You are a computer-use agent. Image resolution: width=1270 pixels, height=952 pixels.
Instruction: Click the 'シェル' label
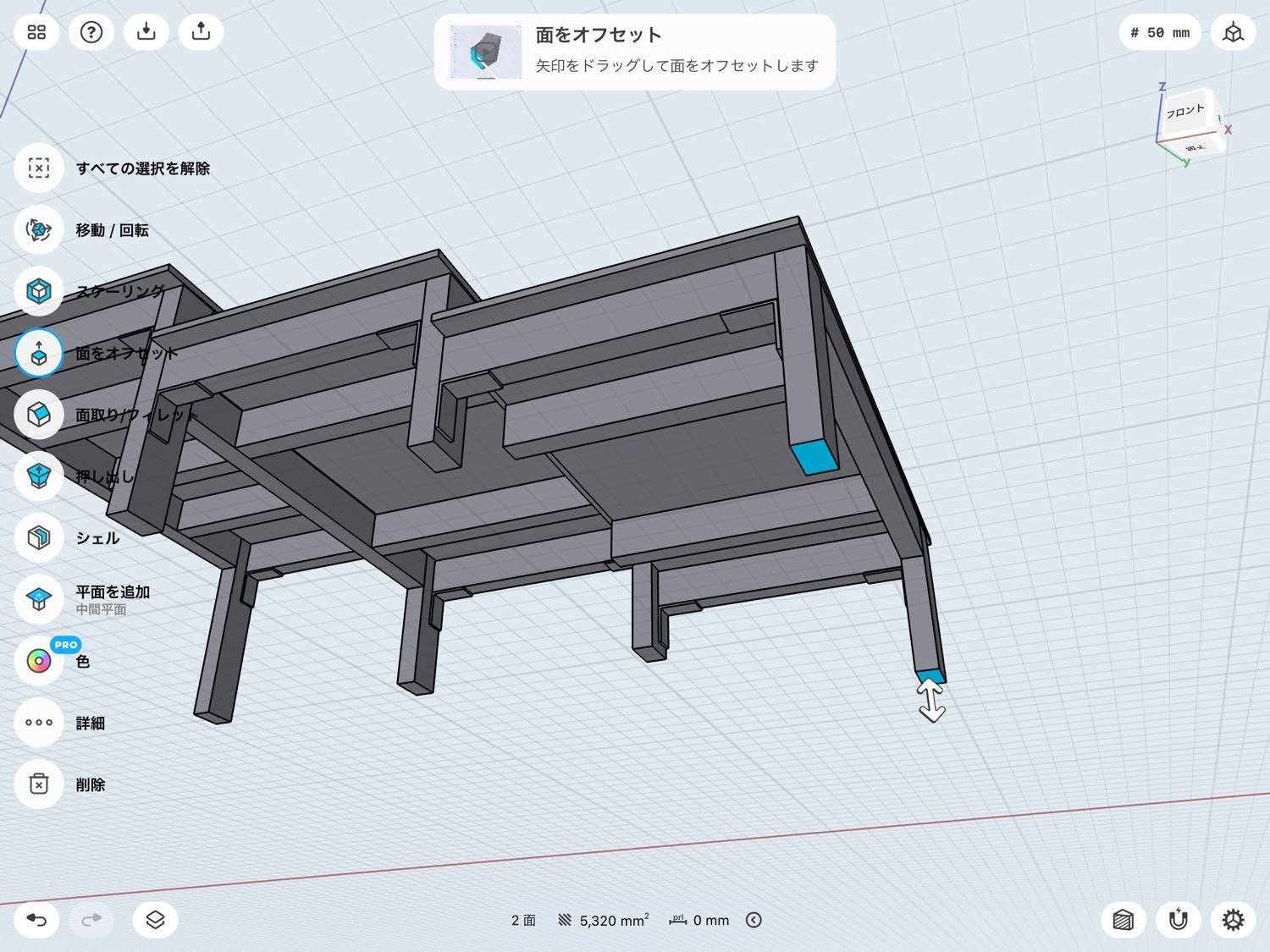coord(97,538)
